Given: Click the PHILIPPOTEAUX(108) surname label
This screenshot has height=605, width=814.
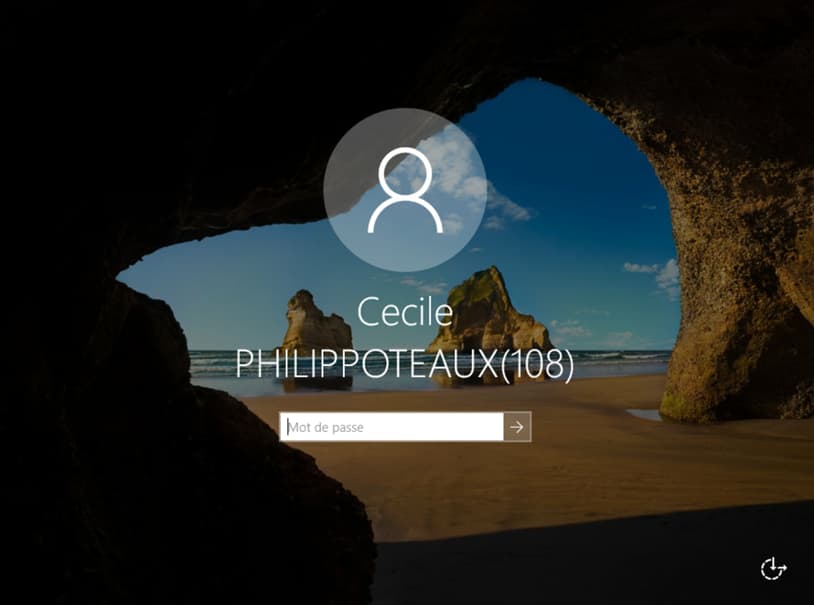Looking at the screenshot, I should 405,364.
